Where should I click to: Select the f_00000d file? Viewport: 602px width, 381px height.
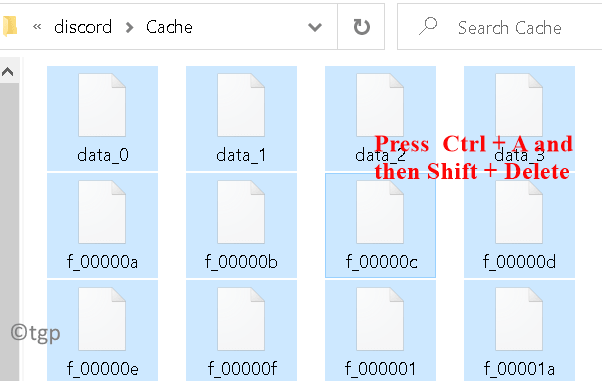(x=519, y=225)
